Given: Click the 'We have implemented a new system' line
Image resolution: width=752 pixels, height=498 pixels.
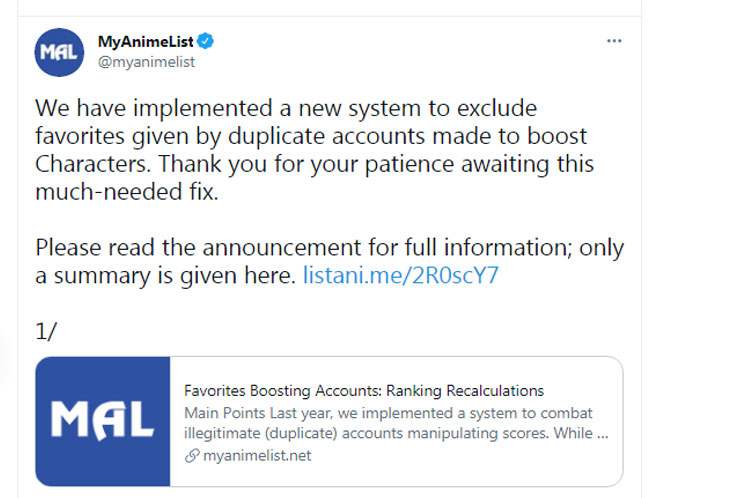Looking at the screenshot, I should 287,107.
